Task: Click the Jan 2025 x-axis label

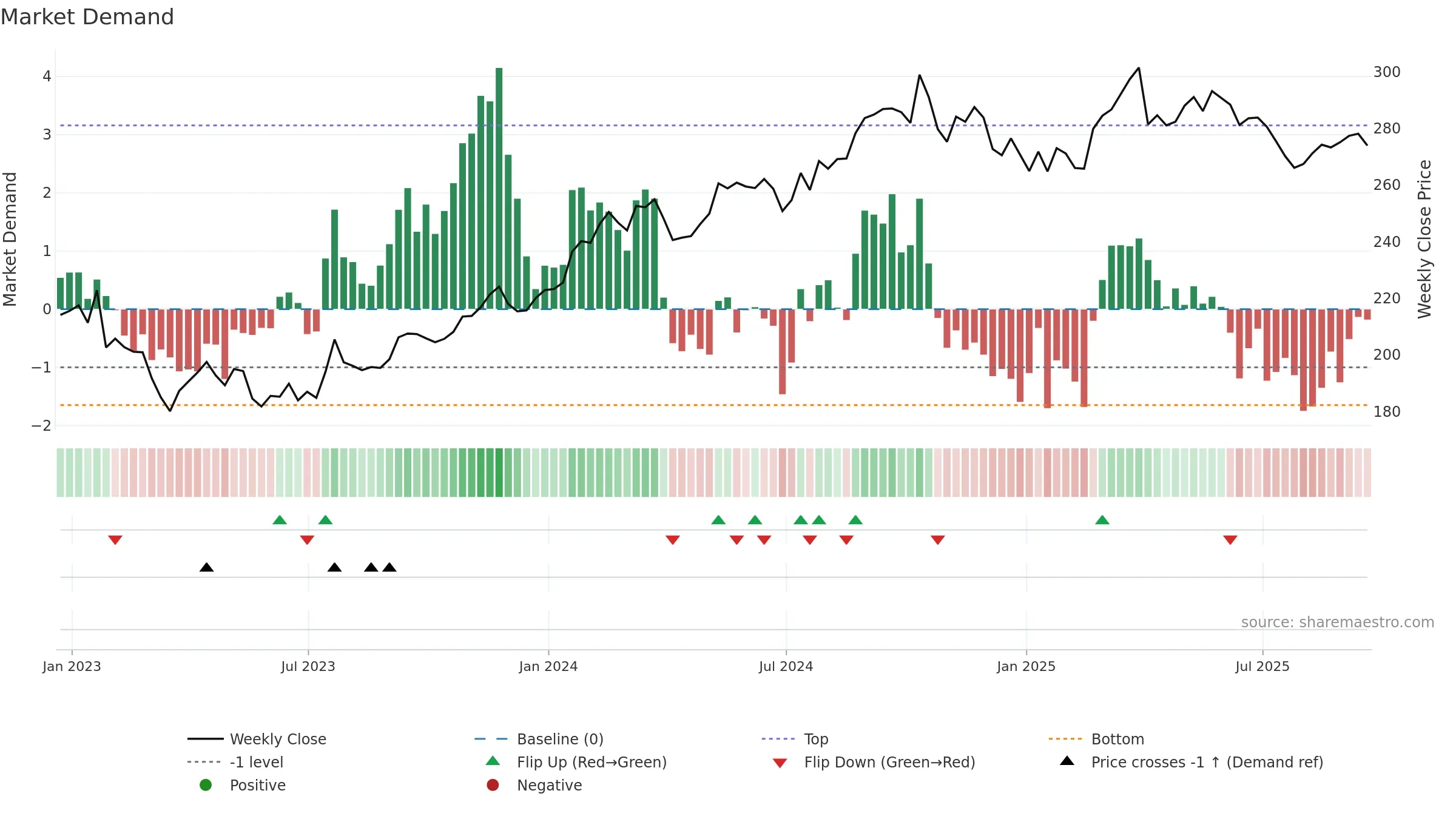Action: (x=1026, y=666)
